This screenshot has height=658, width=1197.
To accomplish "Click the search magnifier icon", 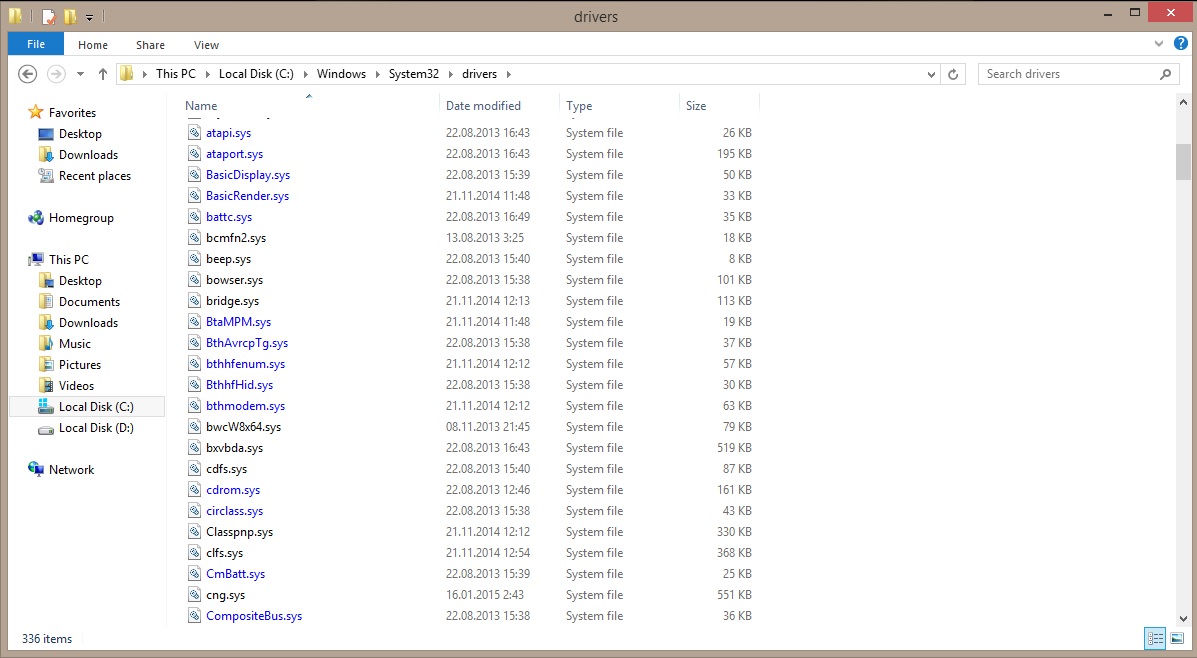I will (1165, 74).
